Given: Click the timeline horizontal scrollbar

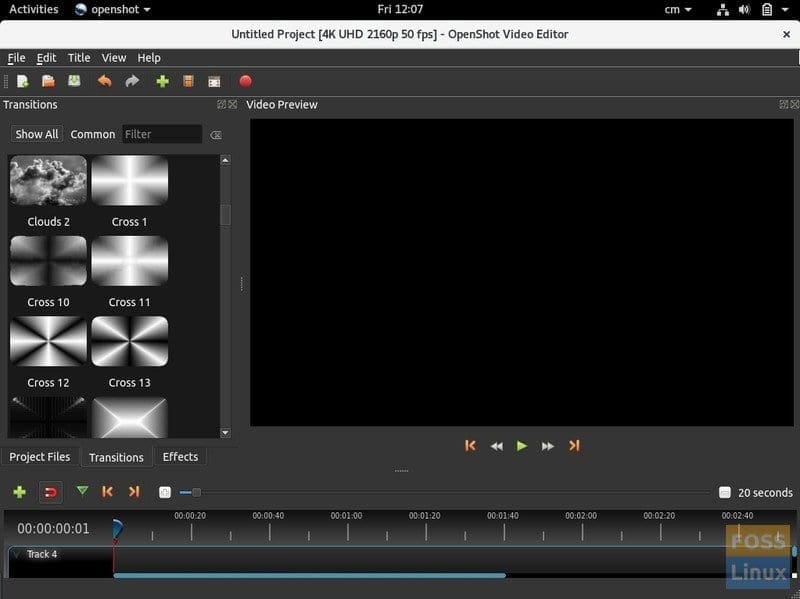Looking at the screenshot, I should (309, 576).
